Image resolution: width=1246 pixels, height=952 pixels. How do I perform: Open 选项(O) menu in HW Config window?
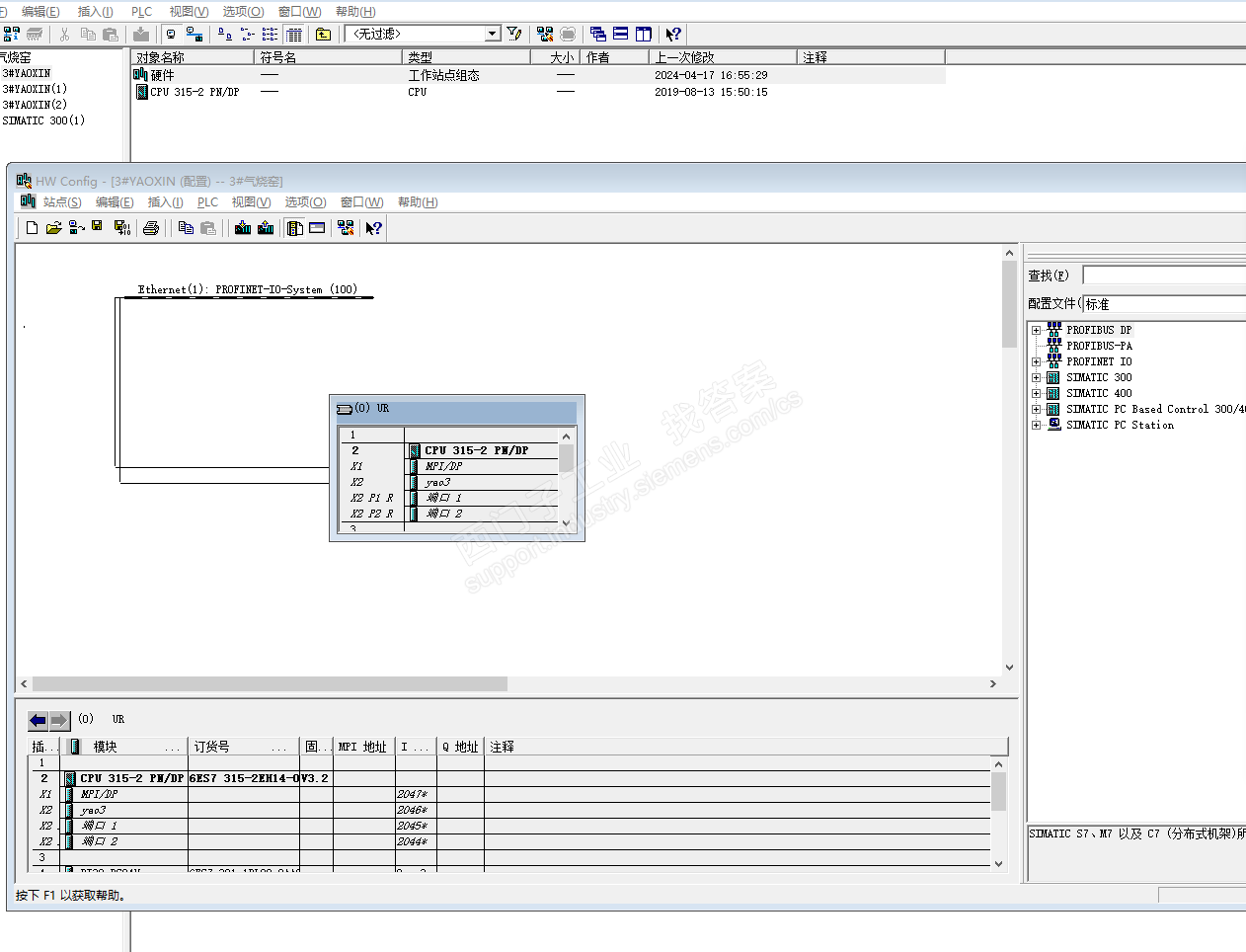[305, 202]
